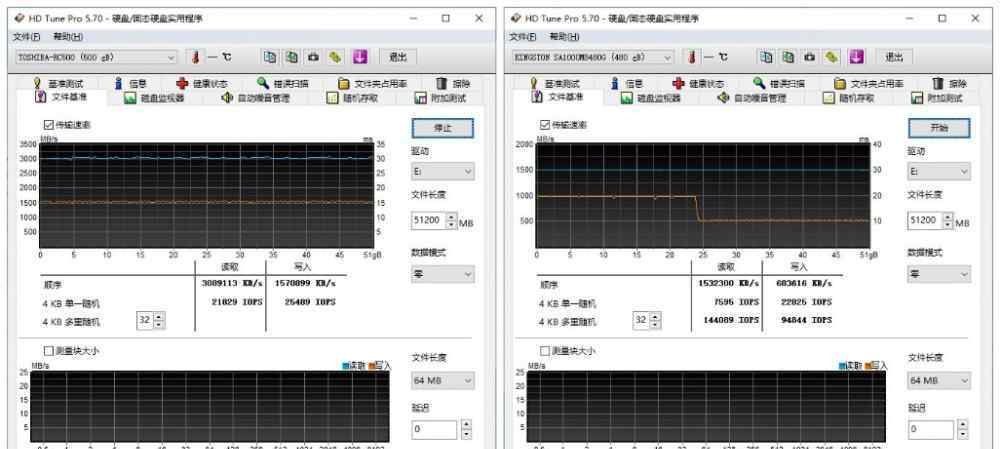
Task: Open 随机存取 tab in Kingston window
Action: coord(848,98)
